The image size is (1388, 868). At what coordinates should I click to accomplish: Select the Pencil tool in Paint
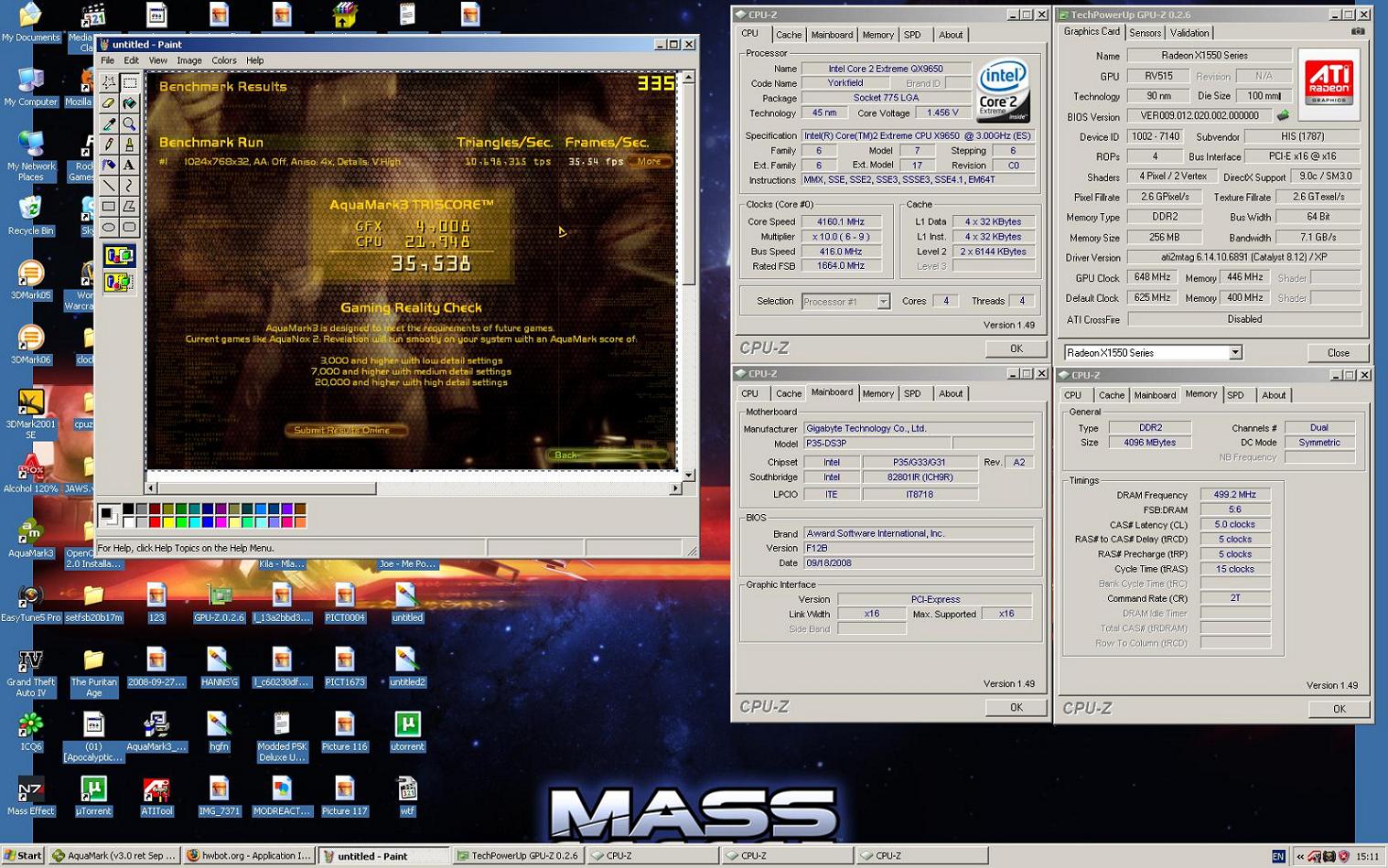tap(109, 145)
